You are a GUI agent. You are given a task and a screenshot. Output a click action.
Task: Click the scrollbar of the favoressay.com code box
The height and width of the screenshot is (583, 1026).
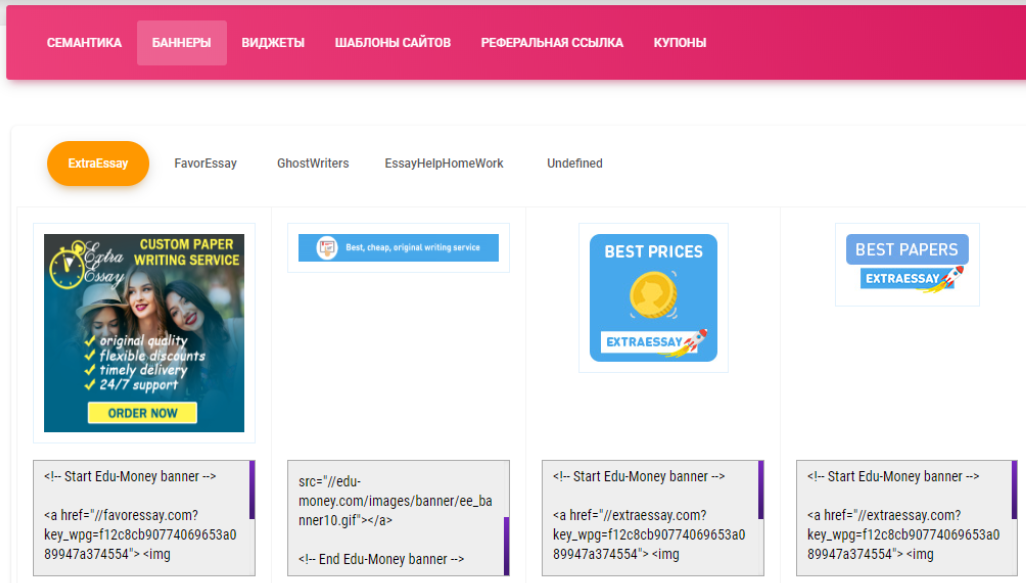(x=252, y=490)
